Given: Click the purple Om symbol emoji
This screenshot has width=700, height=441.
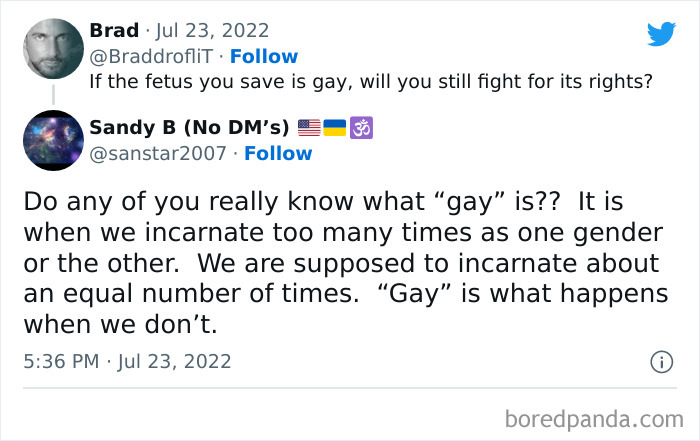Looking at the screenshot, I should click(x=360, y=128).
